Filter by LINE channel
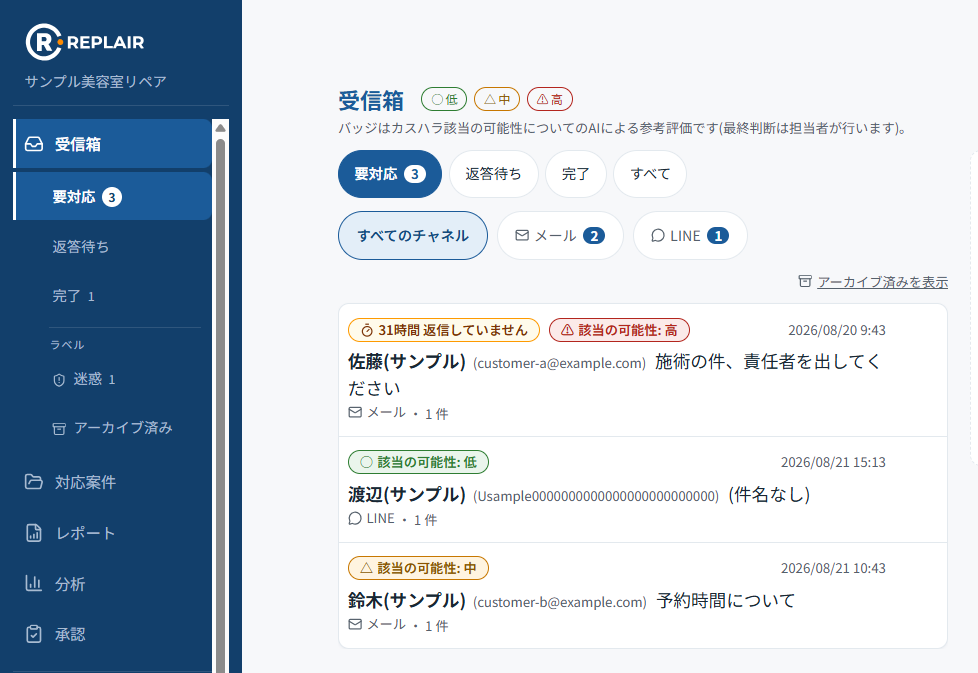Image resolution: width=978 pixels, height=673 pixels. tap(690, 236)
